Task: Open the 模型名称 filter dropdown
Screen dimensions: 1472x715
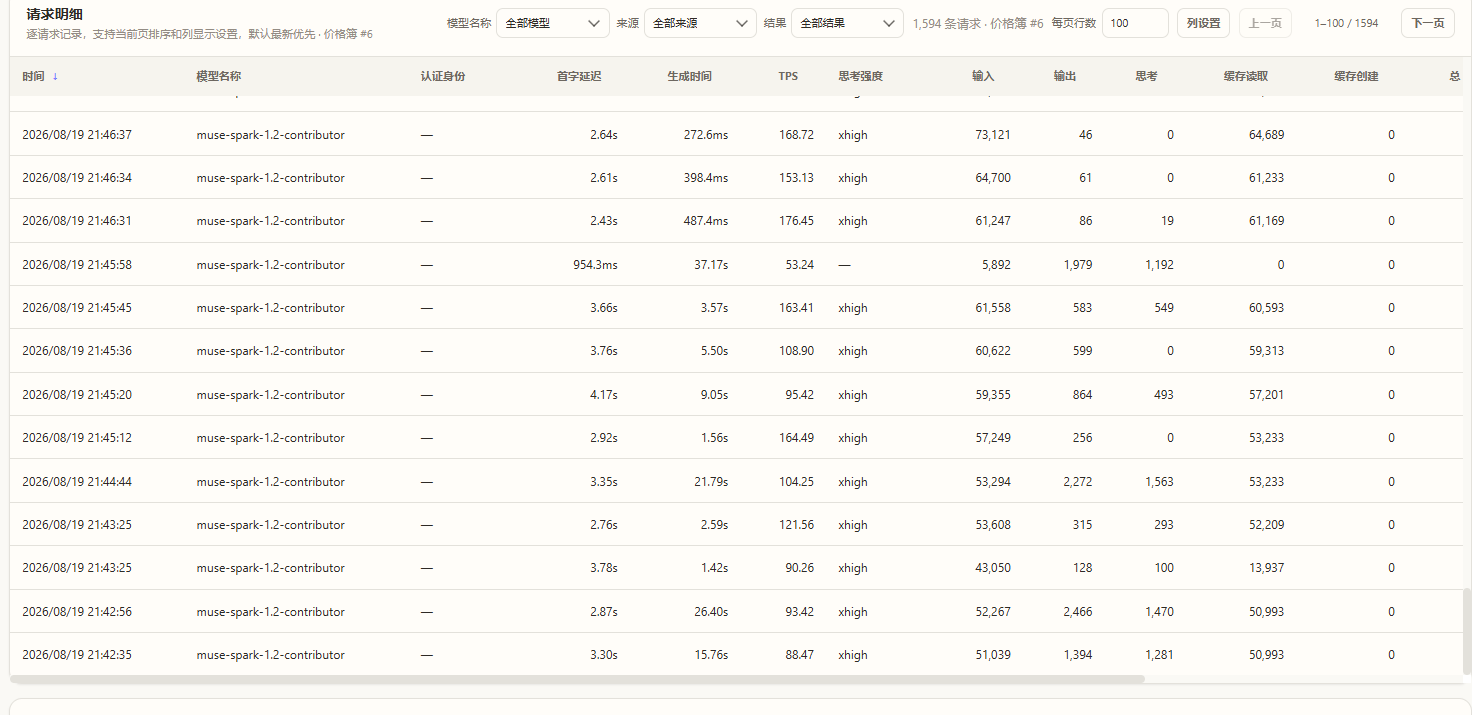Action: coord(552,23)
